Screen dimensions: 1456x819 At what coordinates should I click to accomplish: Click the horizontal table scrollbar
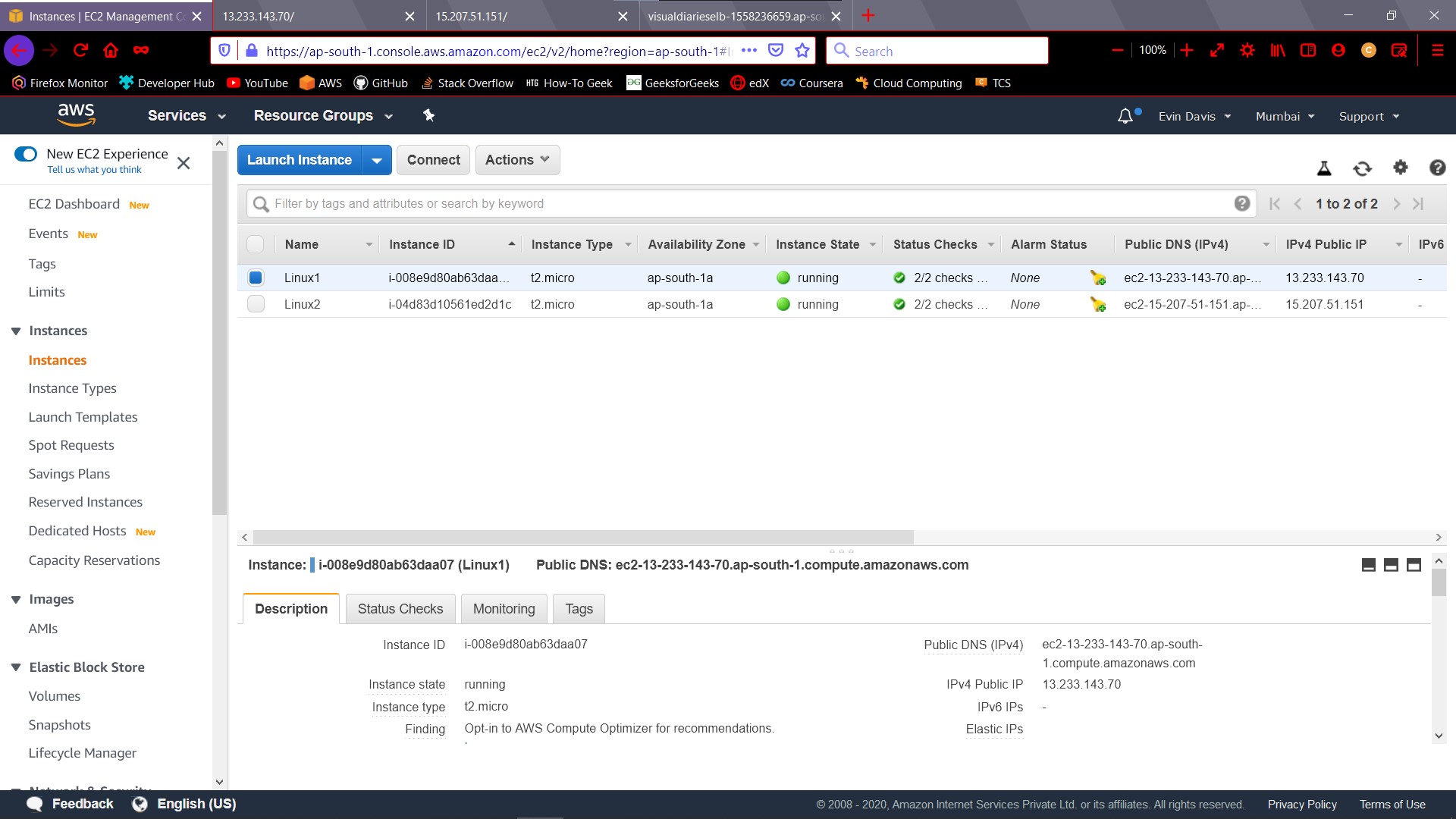(582, 538)
